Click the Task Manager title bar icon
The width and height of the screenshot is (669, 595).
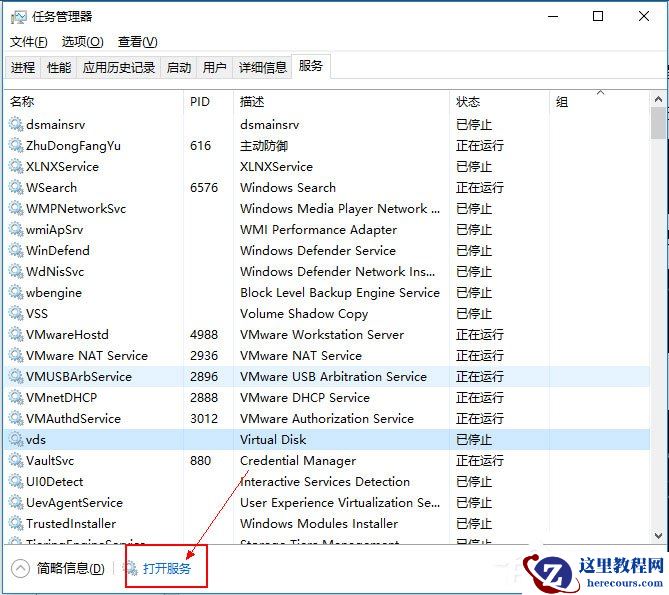click(x=18, y=17)
